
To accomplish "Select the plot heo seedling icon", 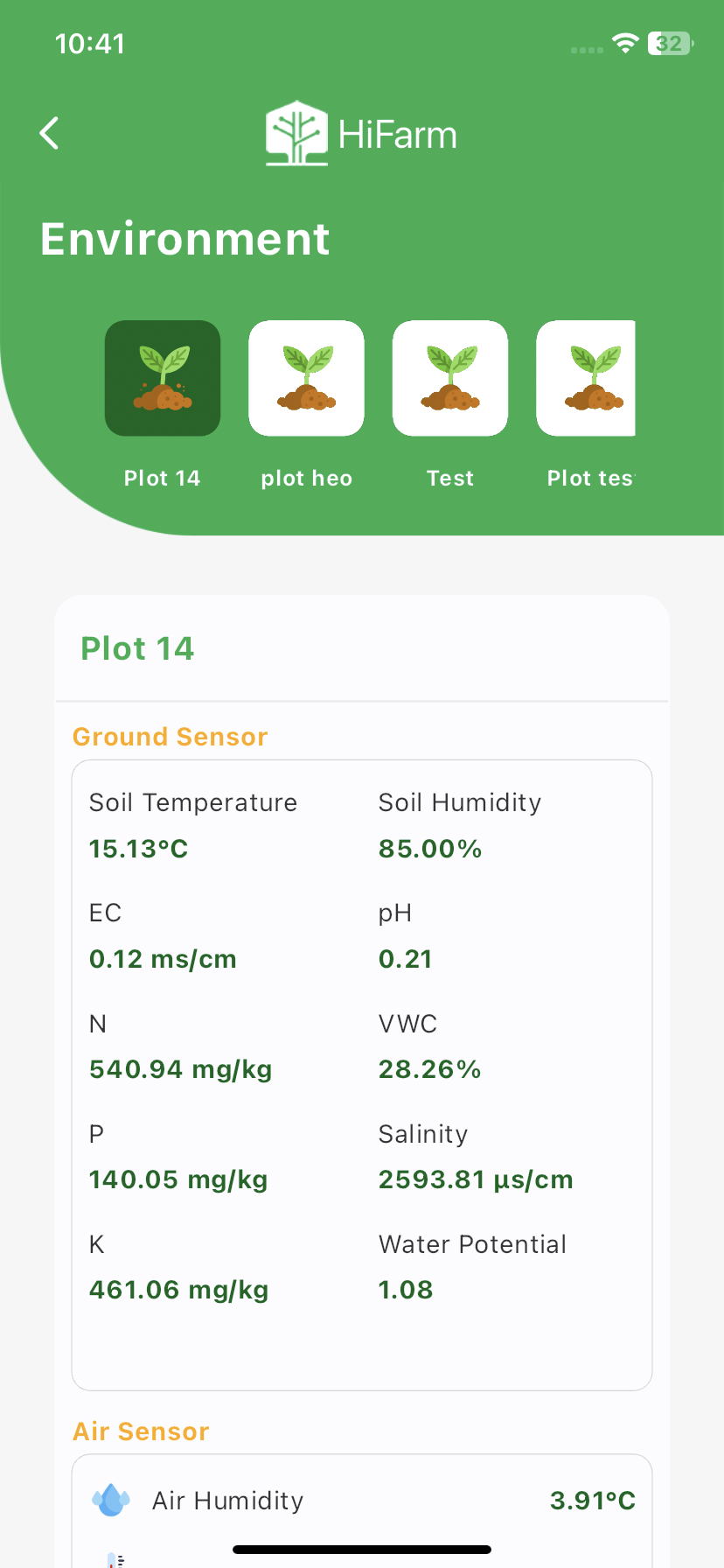I will (x=306, y=378).
